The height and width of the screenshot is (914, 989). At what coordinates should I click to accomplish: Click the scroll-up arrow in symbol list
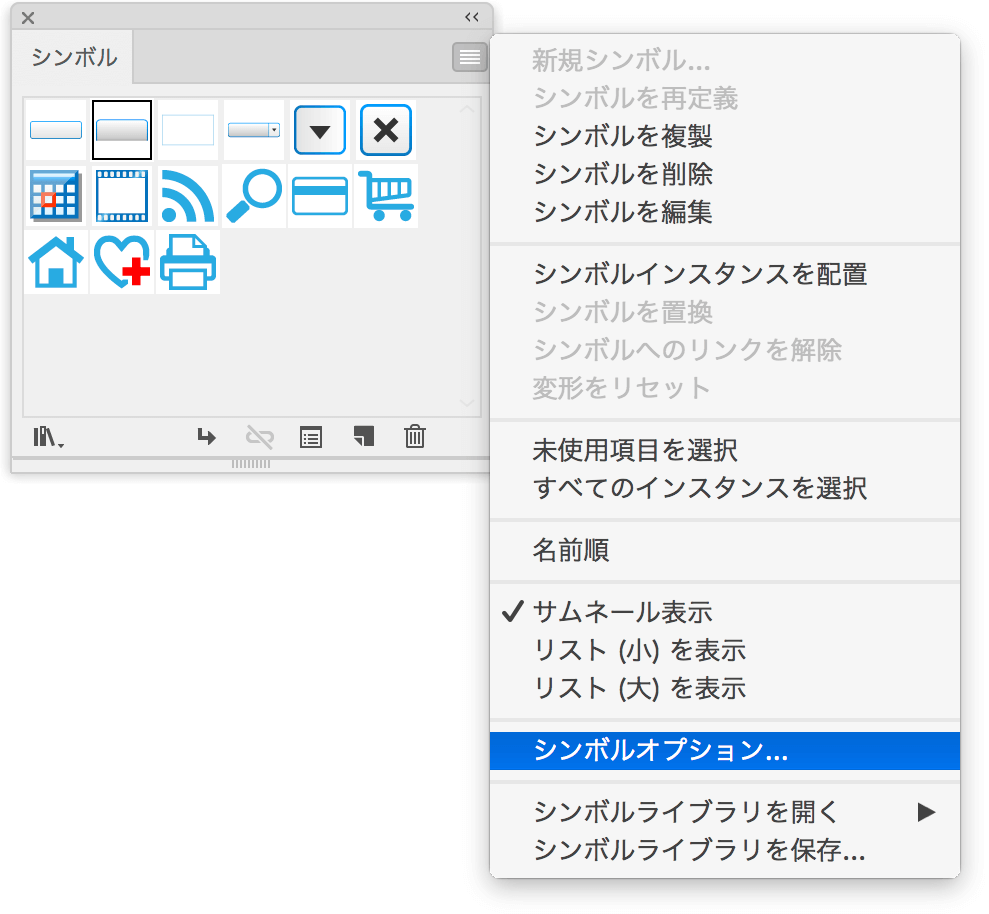click(x=467, y=110)
